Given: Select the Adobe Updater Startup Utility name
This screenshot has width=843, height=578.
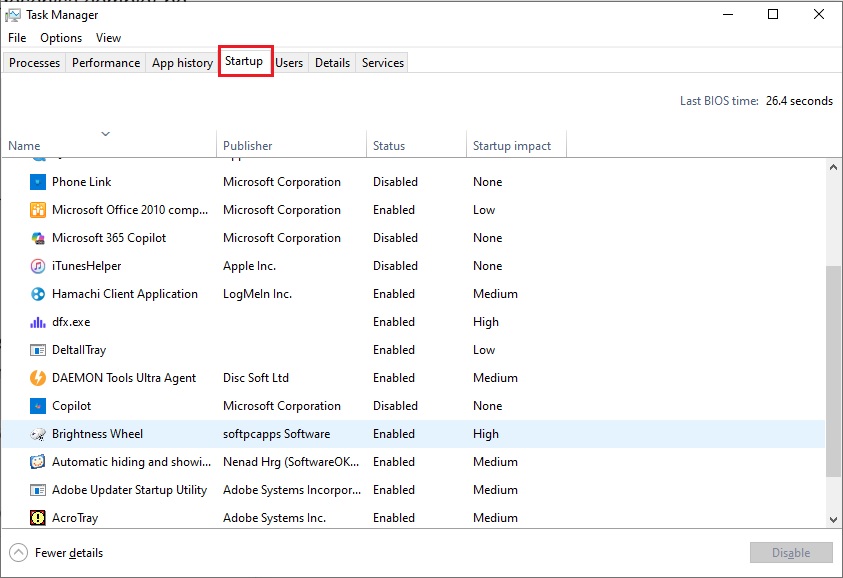Looking at the screenshot, I should coord(130,490).
